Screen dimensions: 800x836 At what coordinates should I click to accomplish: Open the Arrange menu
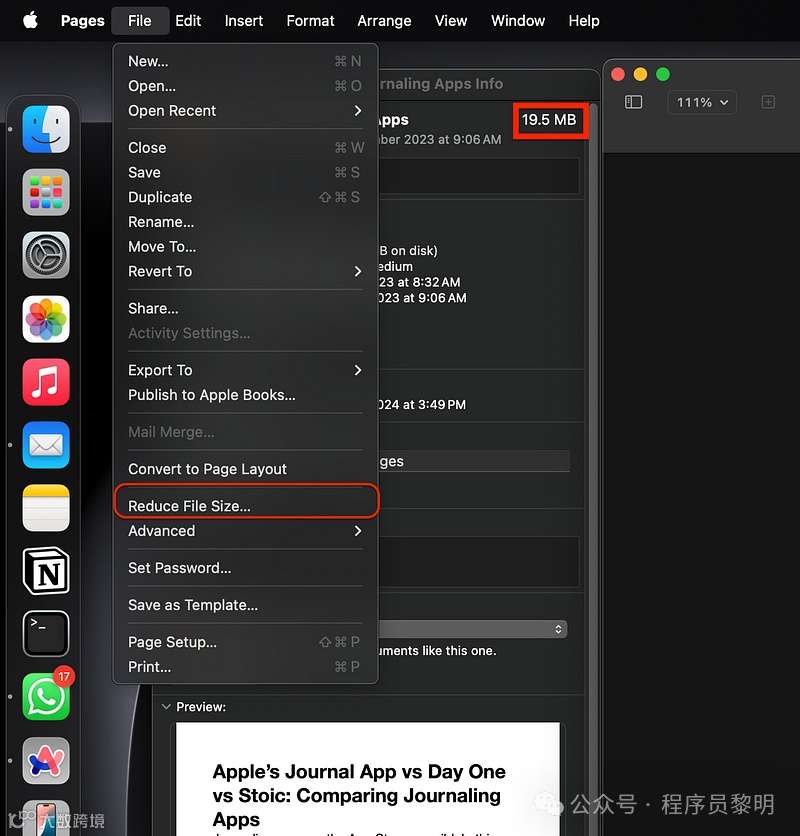point(384,21)
